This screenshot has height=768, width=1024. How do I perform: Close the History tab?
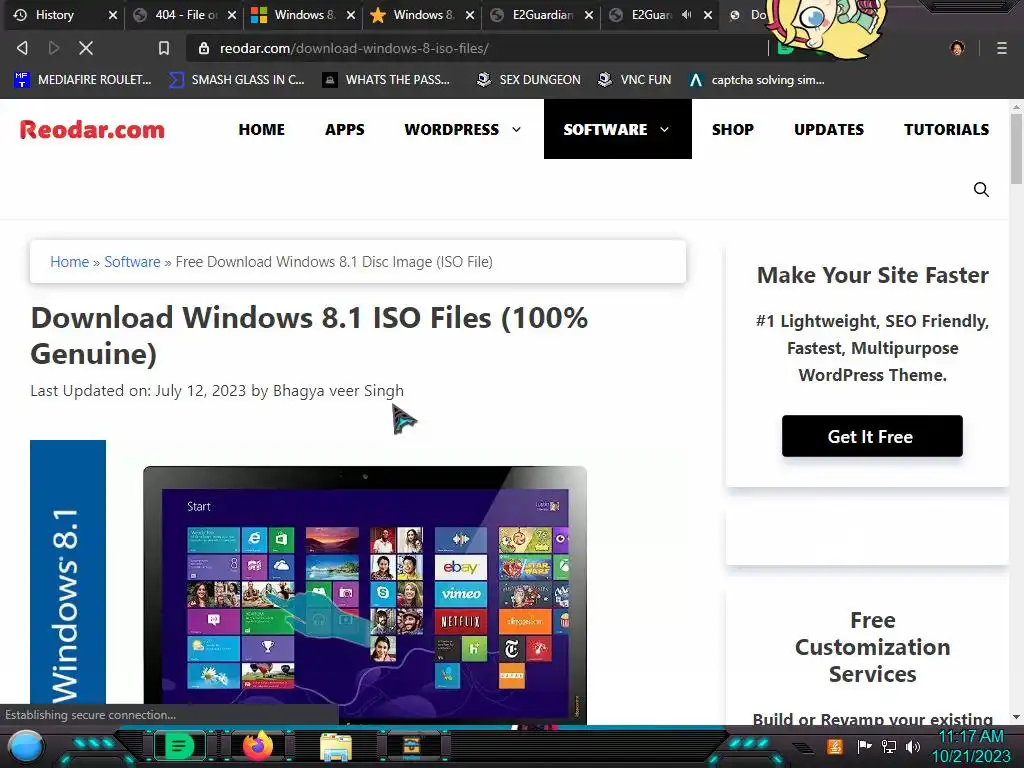(x=112, y=14)
